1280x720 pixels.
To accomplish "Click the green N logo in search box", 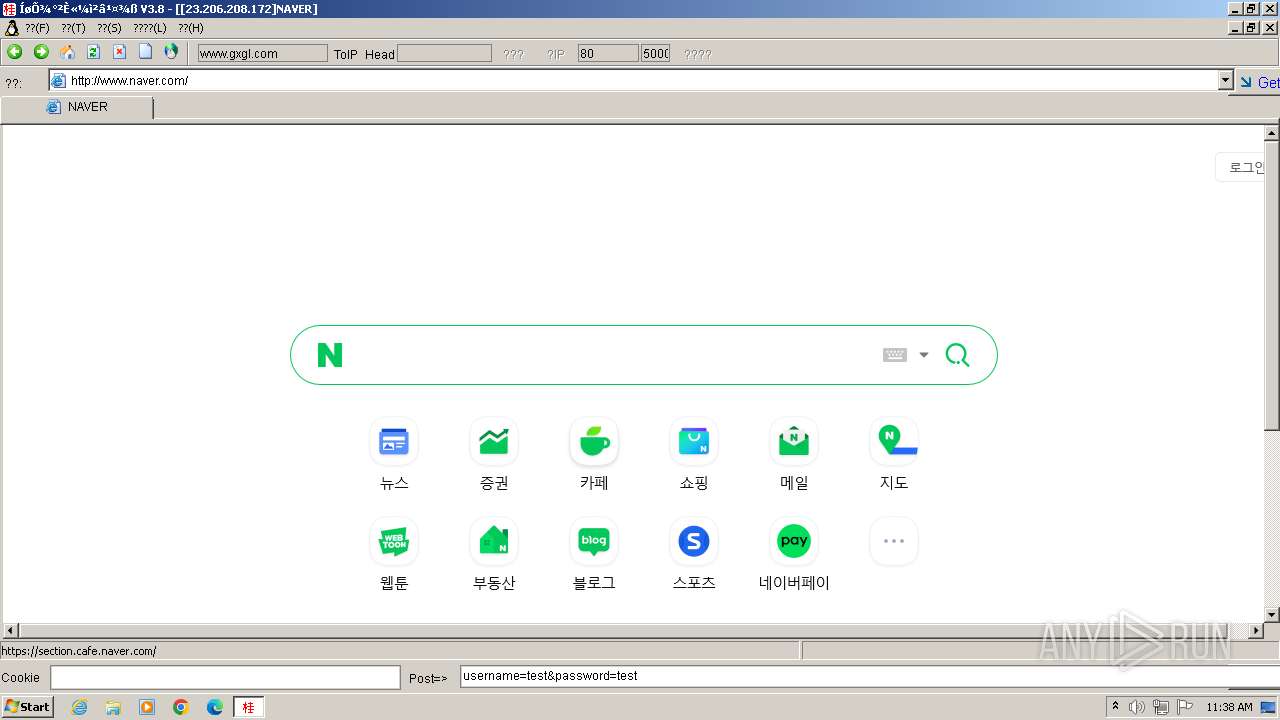I will point(330,355).
